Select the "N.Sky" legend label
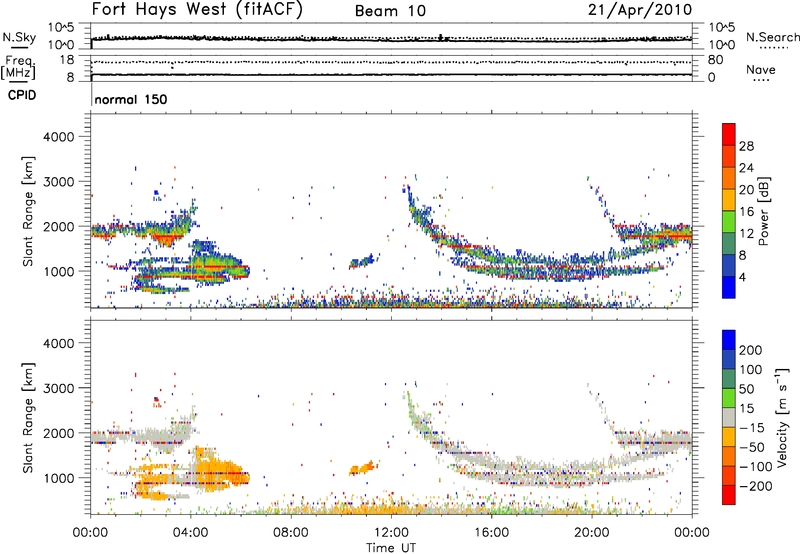800x554 pixels. [x=19, y=37]
